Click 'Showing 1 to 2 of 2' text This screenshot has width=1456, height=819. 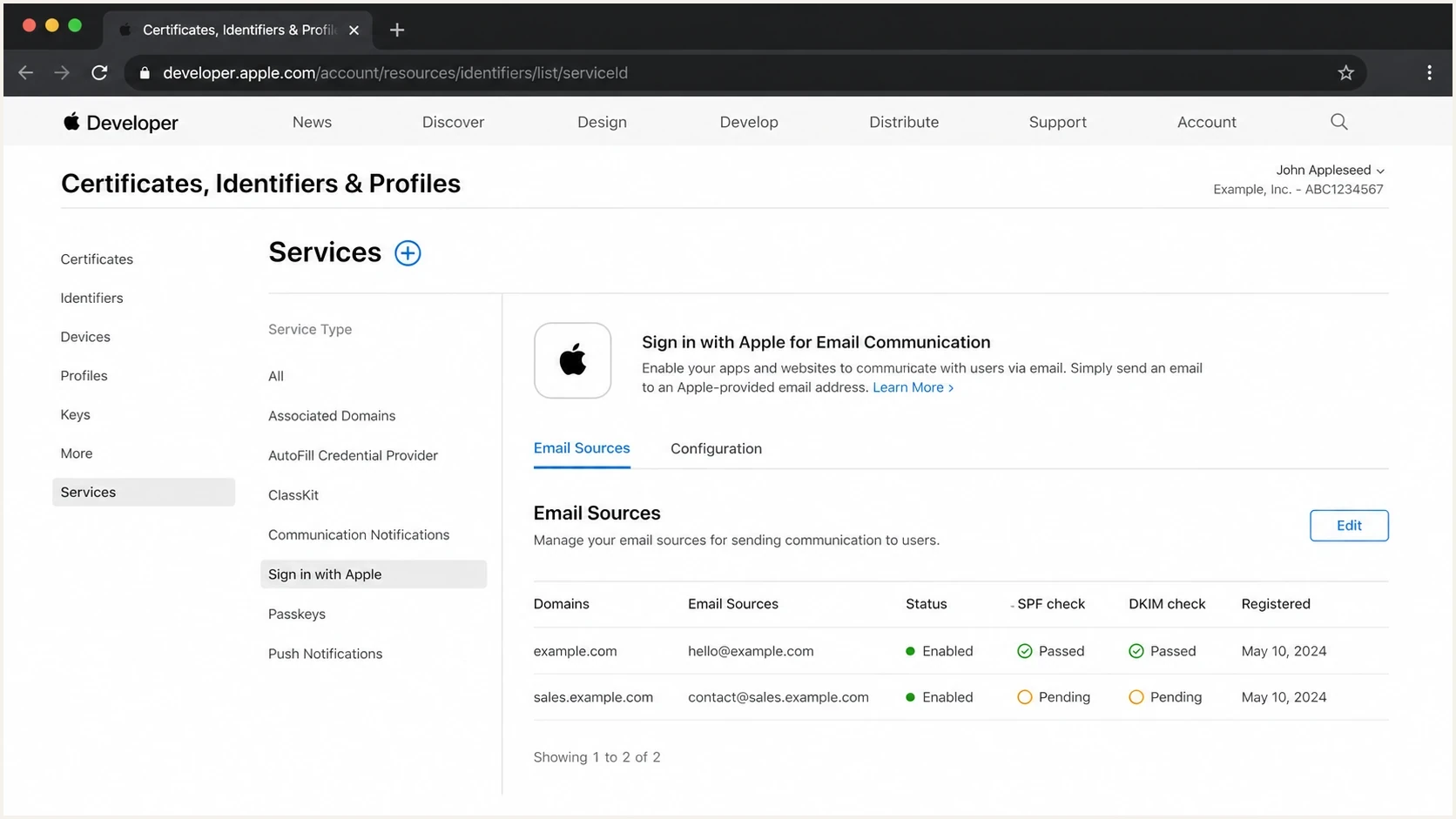click(597, 757)
